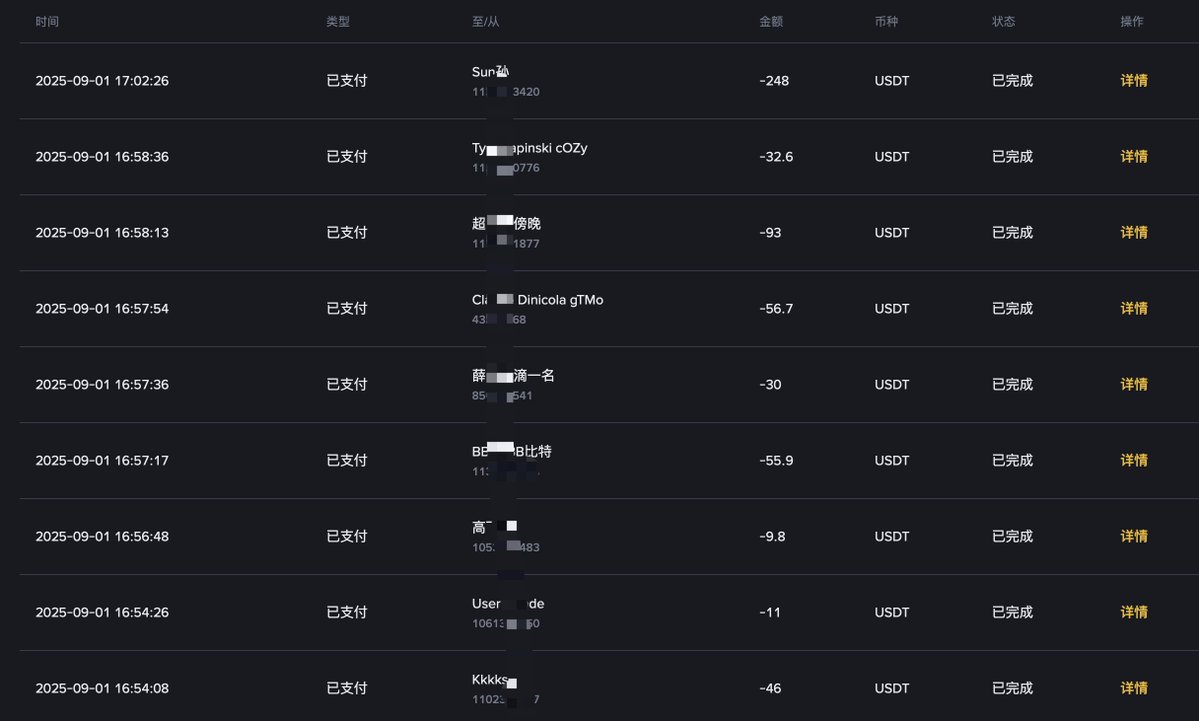Click the 币种 column header
This screenshot has width=1199, height=721.
[x=886, y=21]
